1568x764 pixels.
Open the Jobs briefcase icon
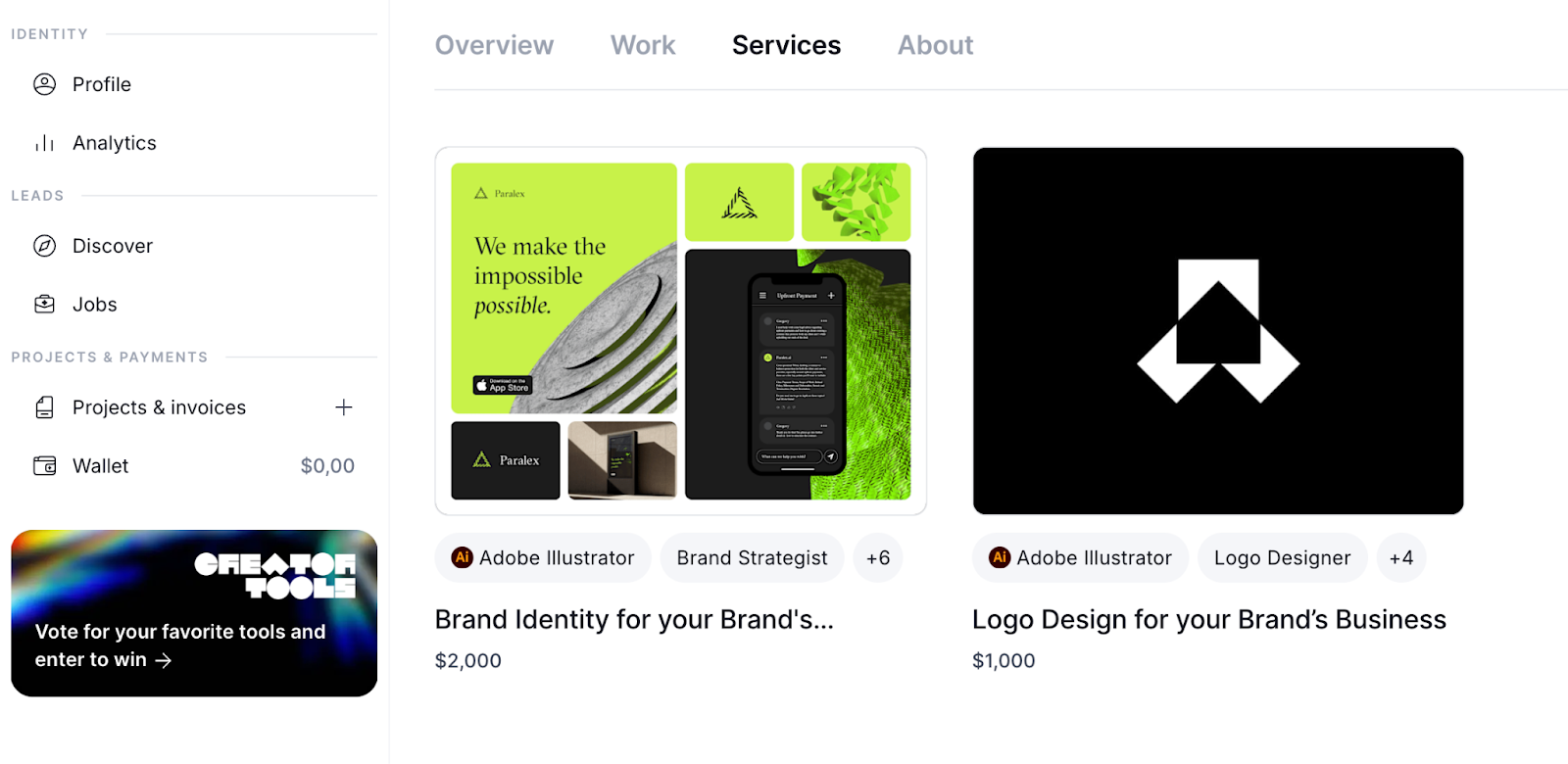45,305
